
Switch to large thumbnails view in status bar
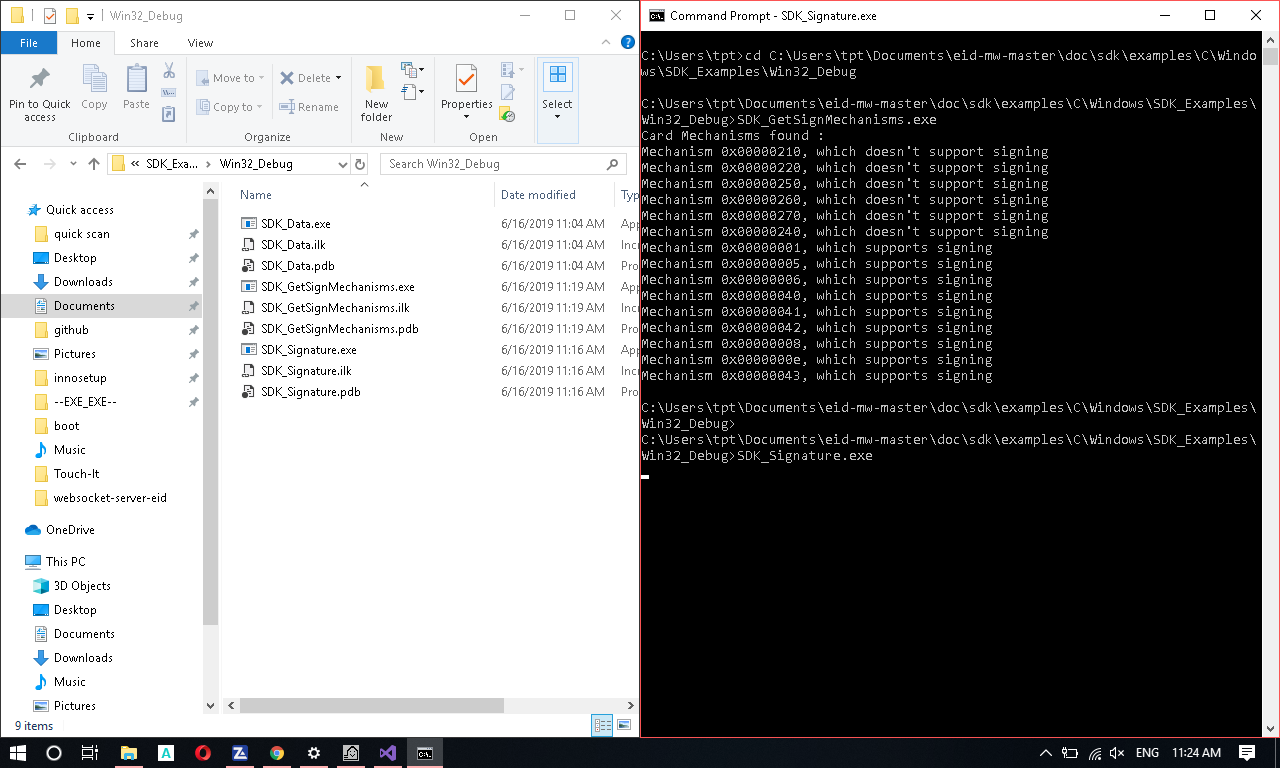pos(621,725)
